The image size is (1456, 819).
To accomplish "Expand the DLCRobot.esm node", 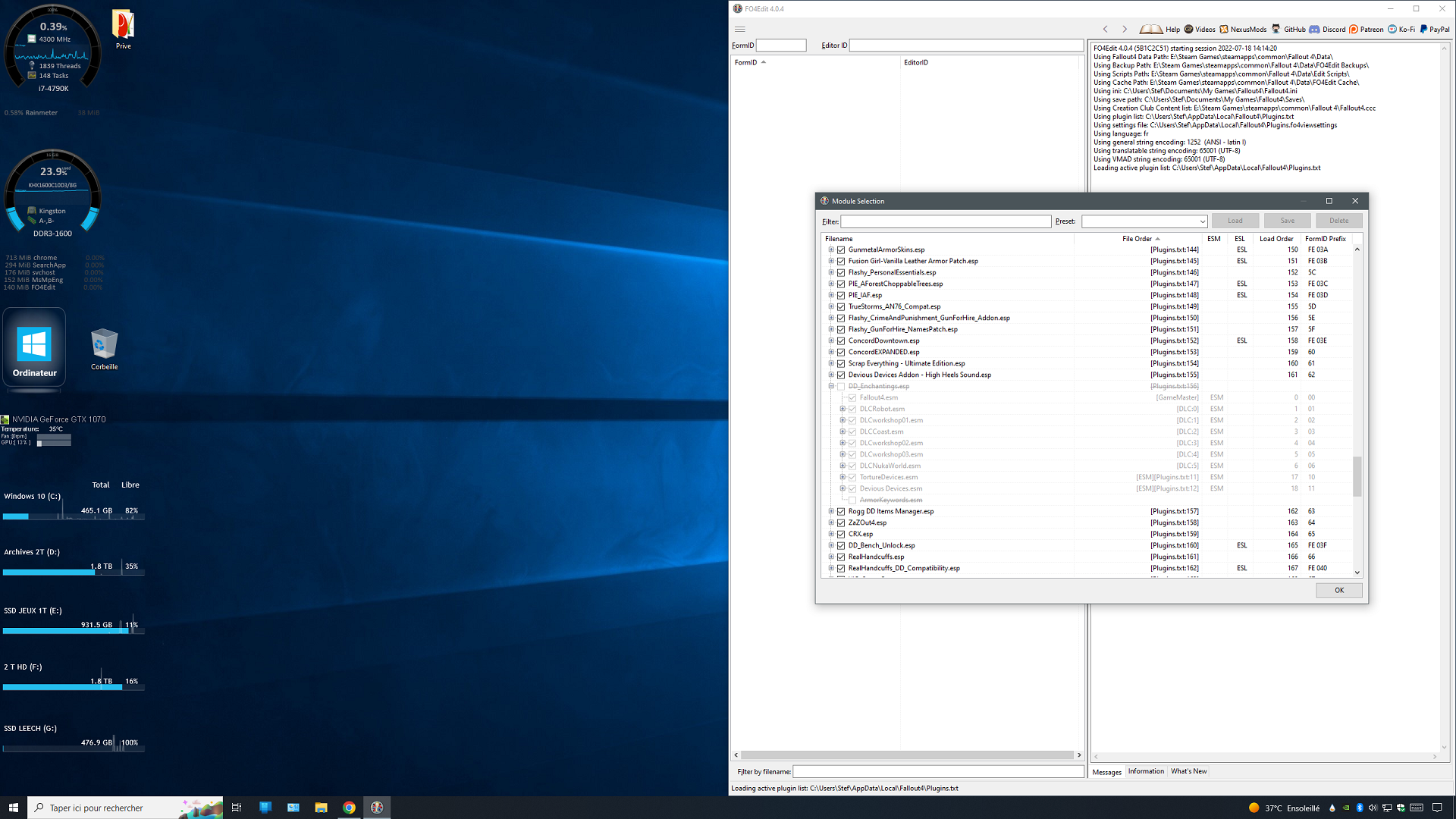I will pyautogui.click(x=843, y=409).
